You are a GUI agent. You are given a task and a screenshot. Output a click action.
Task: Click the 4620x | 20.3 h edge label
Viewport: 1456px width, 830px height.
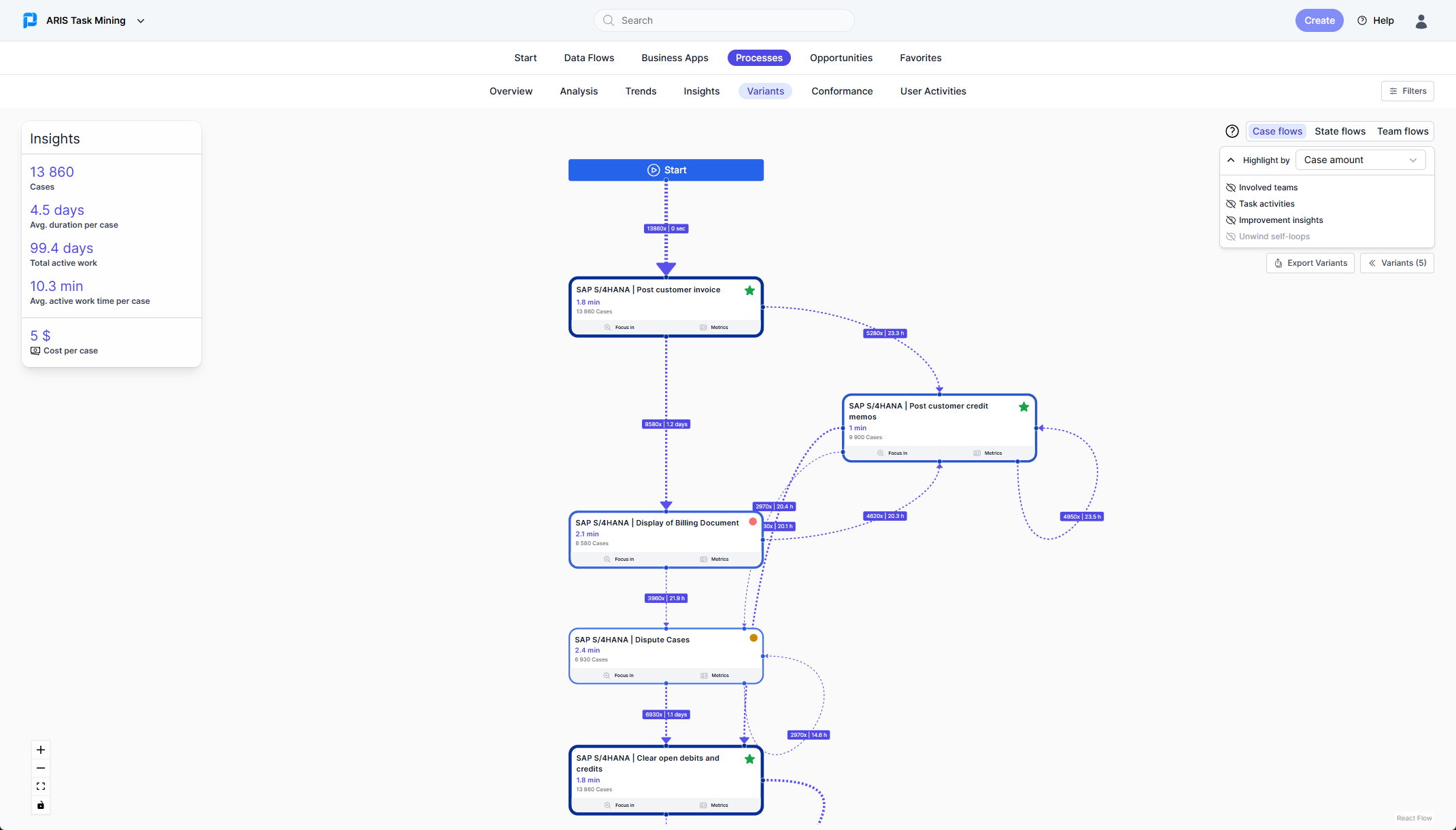885,517
